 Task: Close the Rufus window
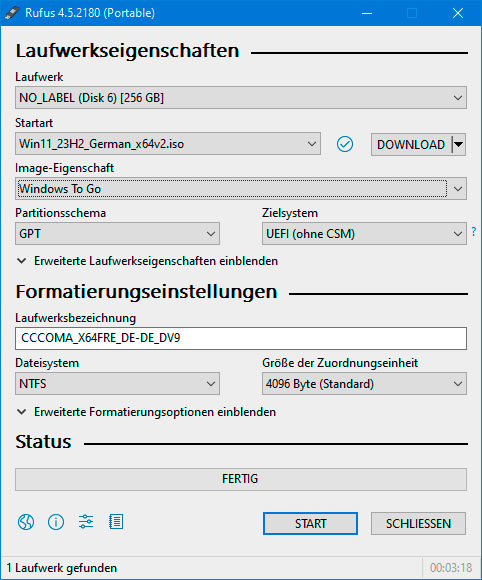click(x=458, y=13)
